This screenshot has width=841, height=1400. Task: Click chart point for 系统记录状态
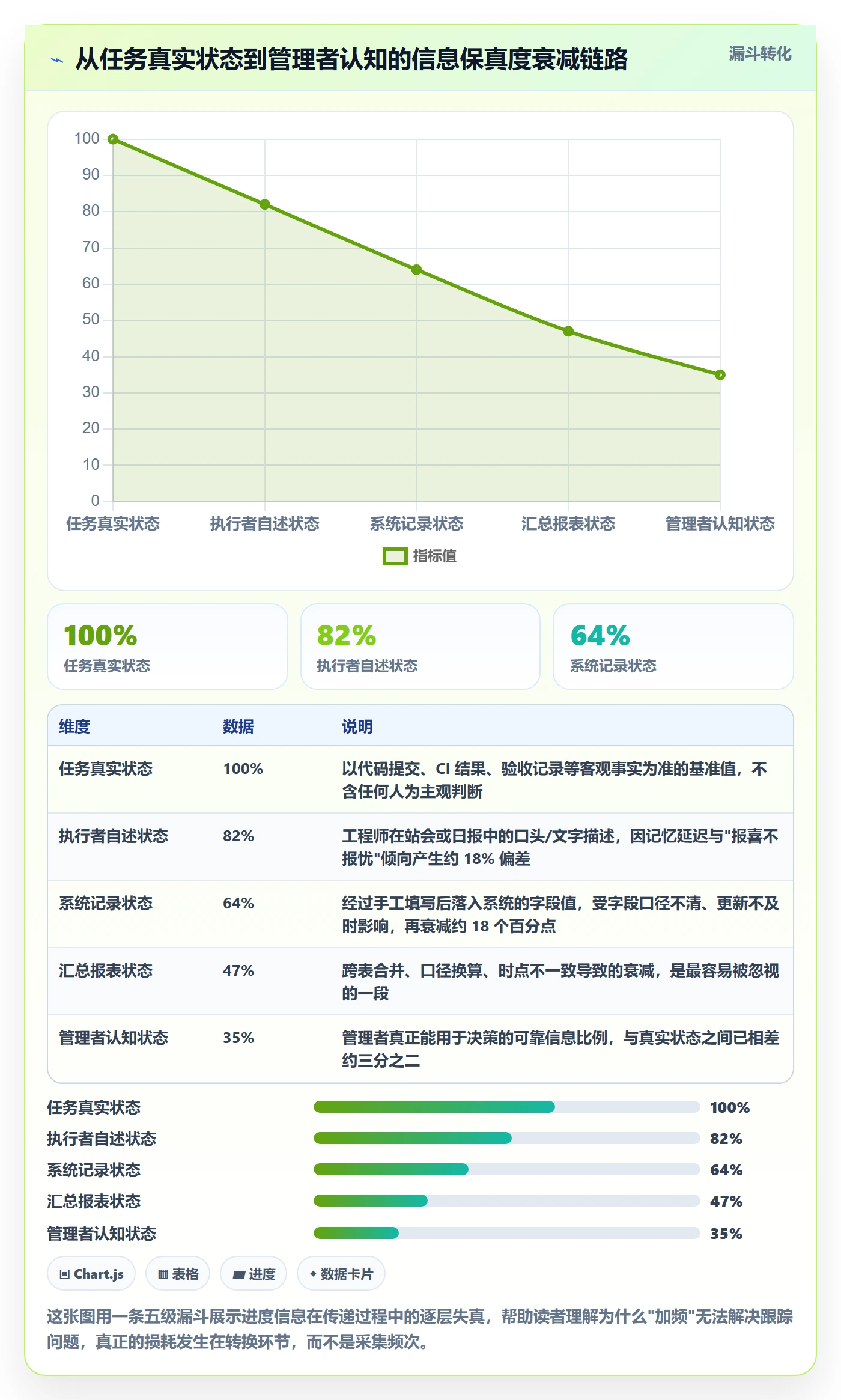pos(416,270)
